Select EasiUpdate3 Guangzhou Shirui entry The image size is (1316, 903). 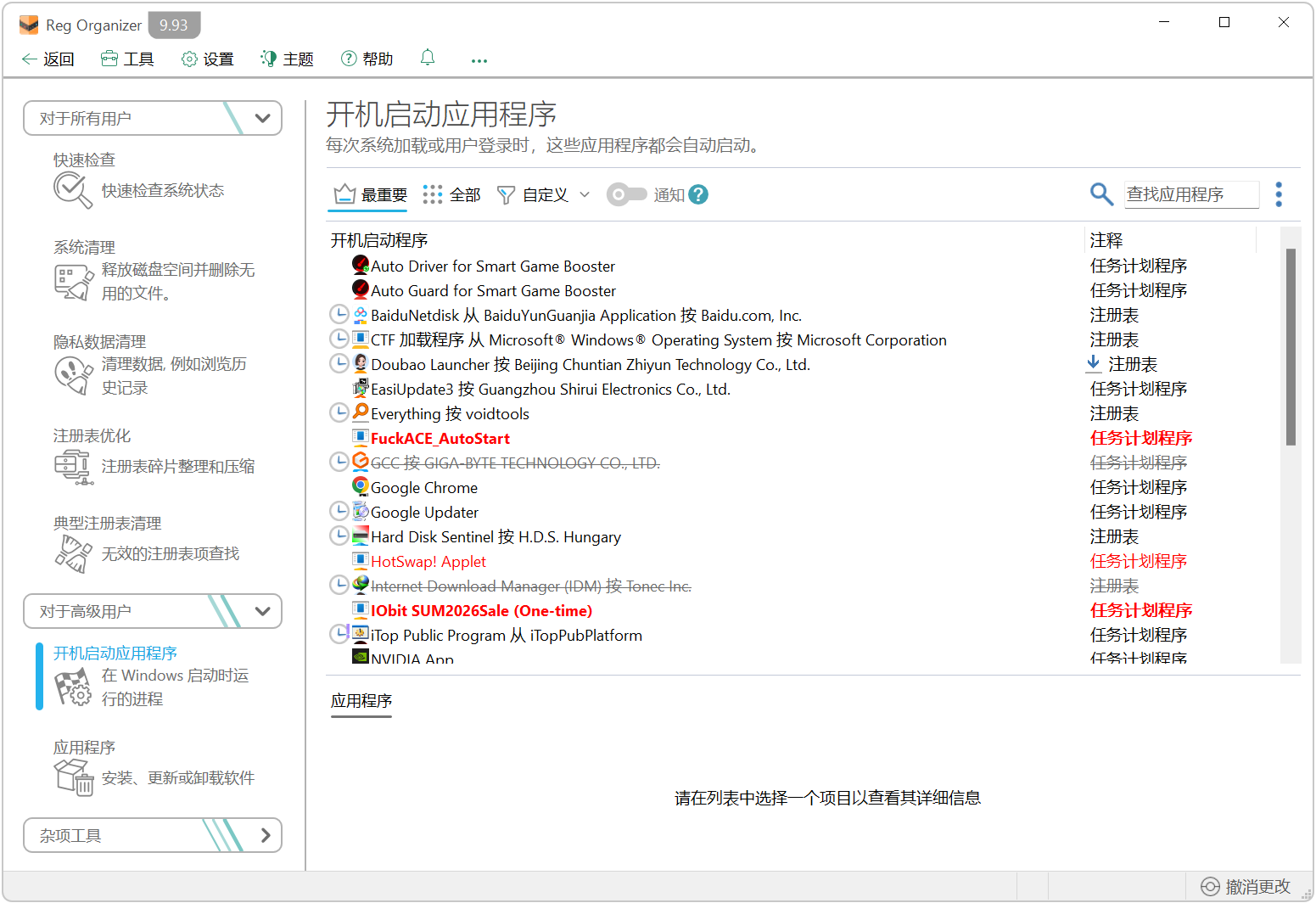(x=551, y=389)
